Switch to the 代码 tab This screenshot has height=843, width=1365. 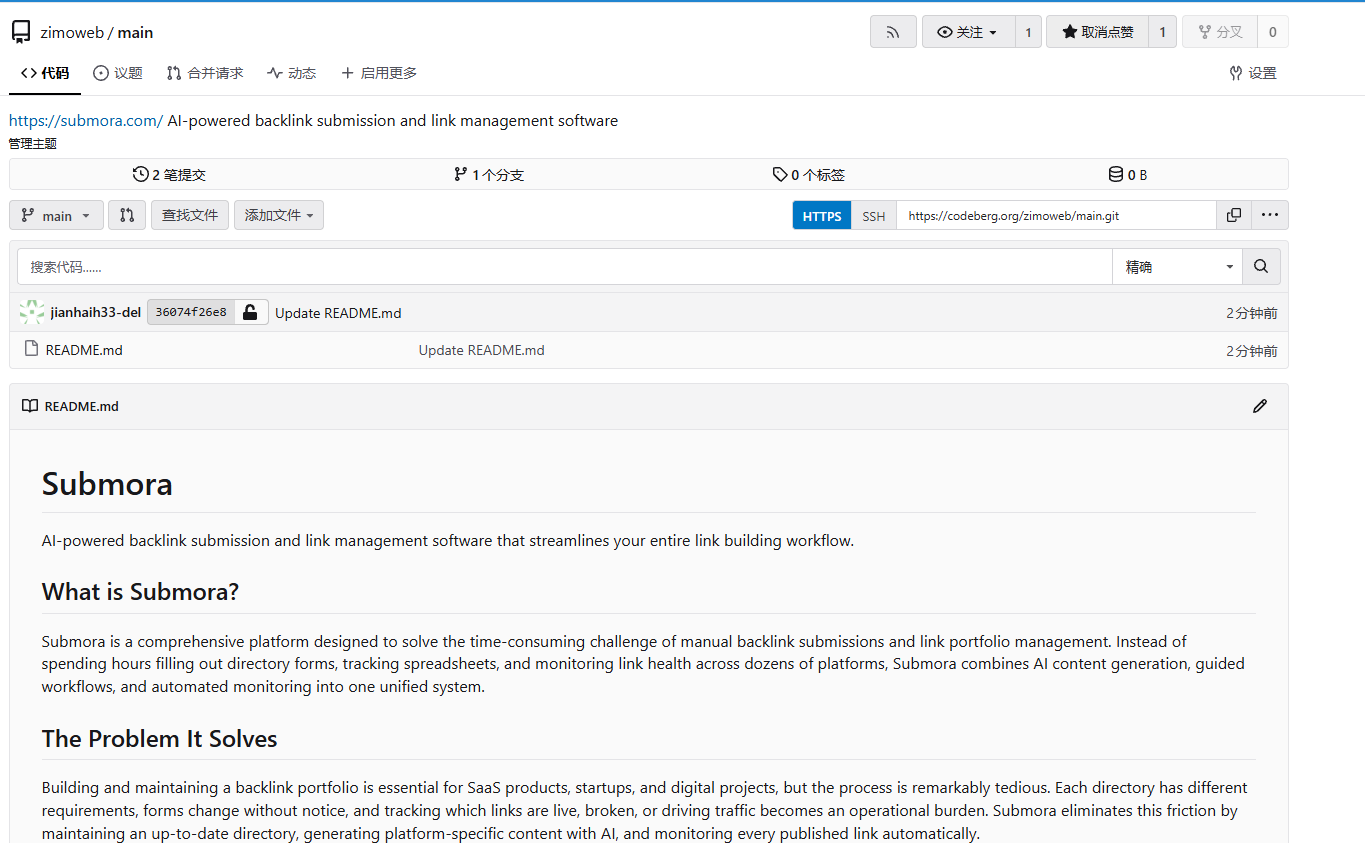point(45,73)
